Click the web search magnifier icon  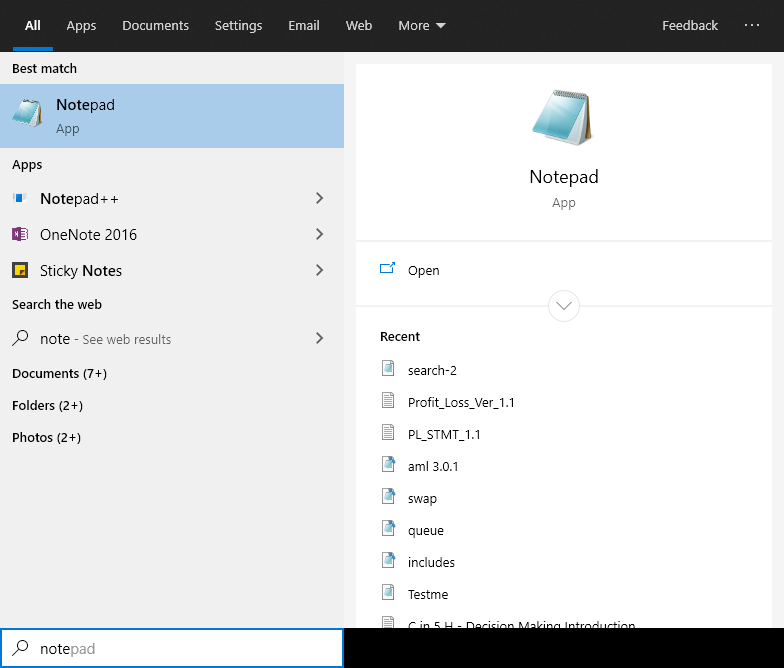20,338
